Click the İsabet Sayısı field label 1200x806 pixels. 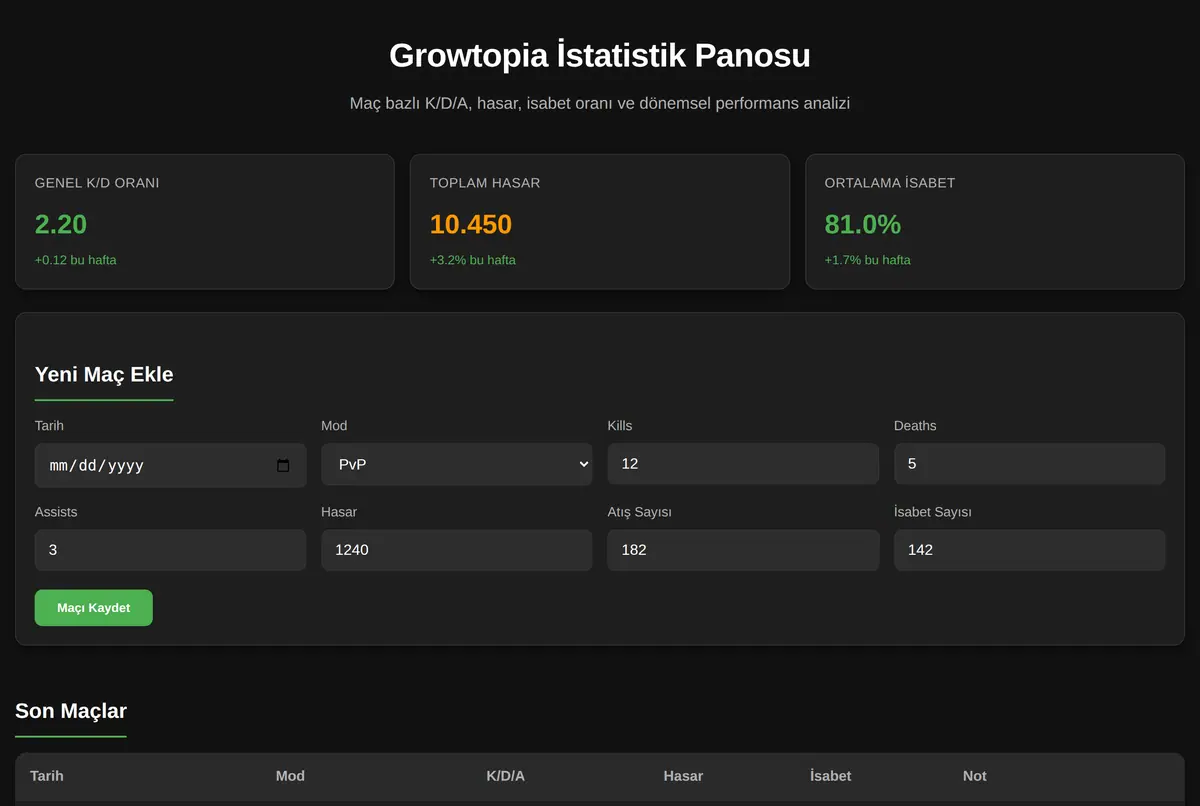click(933, 512)
